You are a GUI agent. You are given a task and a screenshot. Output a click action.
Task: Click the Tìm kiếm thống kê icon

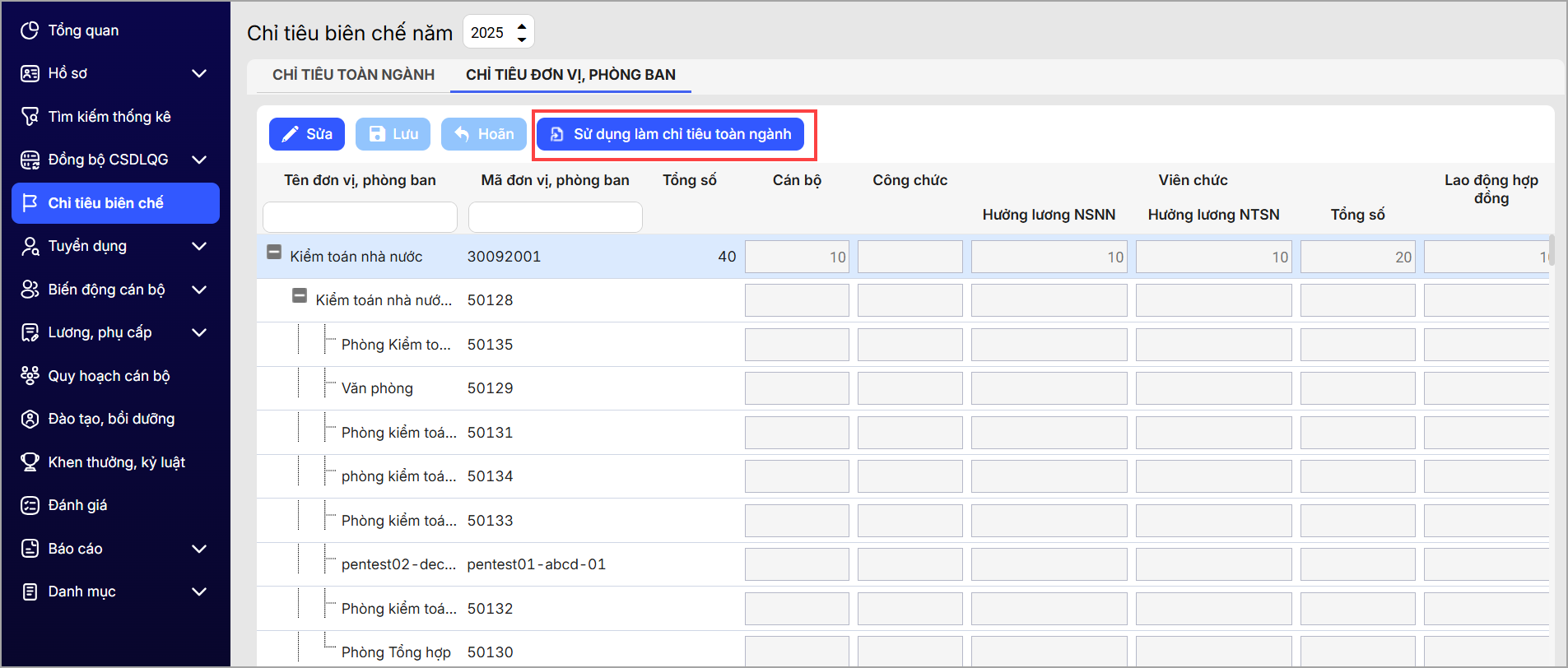(x=30, y=117)
